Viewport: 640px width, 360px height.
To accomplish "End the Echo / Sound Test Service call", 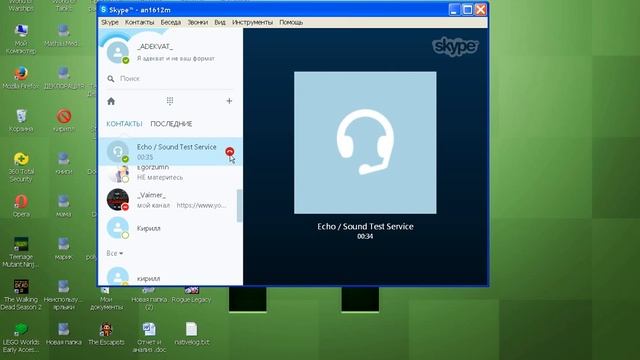I will [230, 151].
